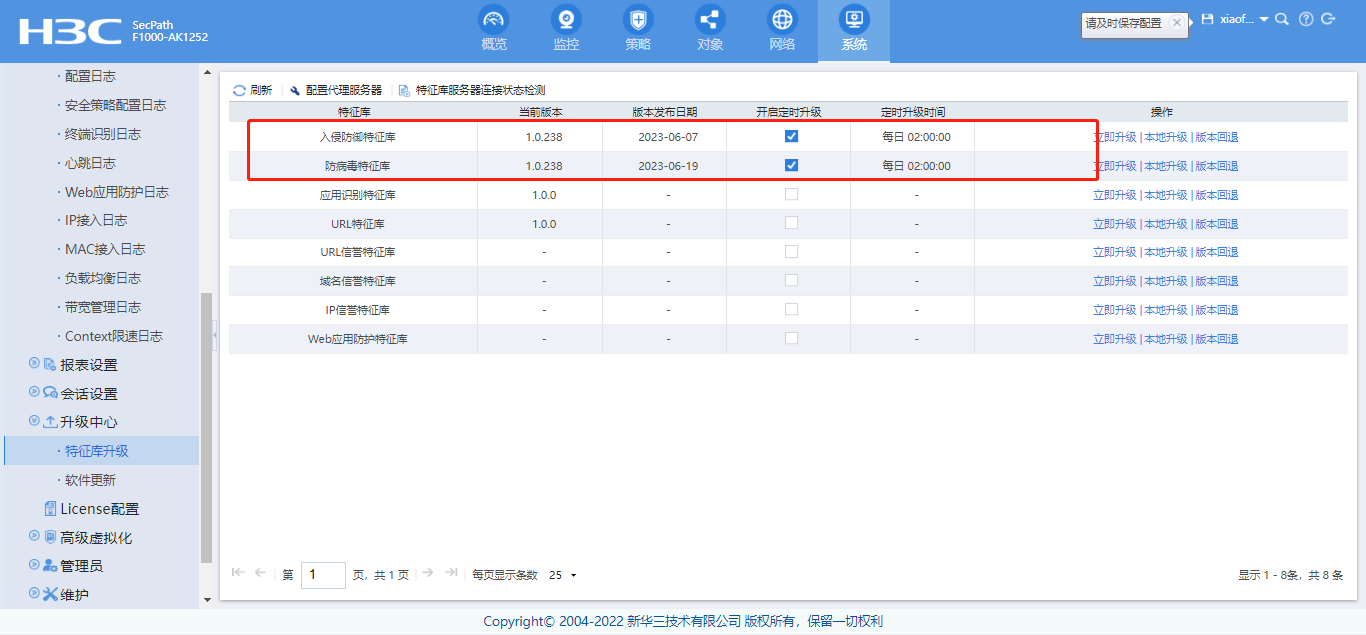Viewport: 1366px width, 635px height.
Task: Click 本地升级 for 域名信誉特征库 row
Action: click(x=1166, y=281)
